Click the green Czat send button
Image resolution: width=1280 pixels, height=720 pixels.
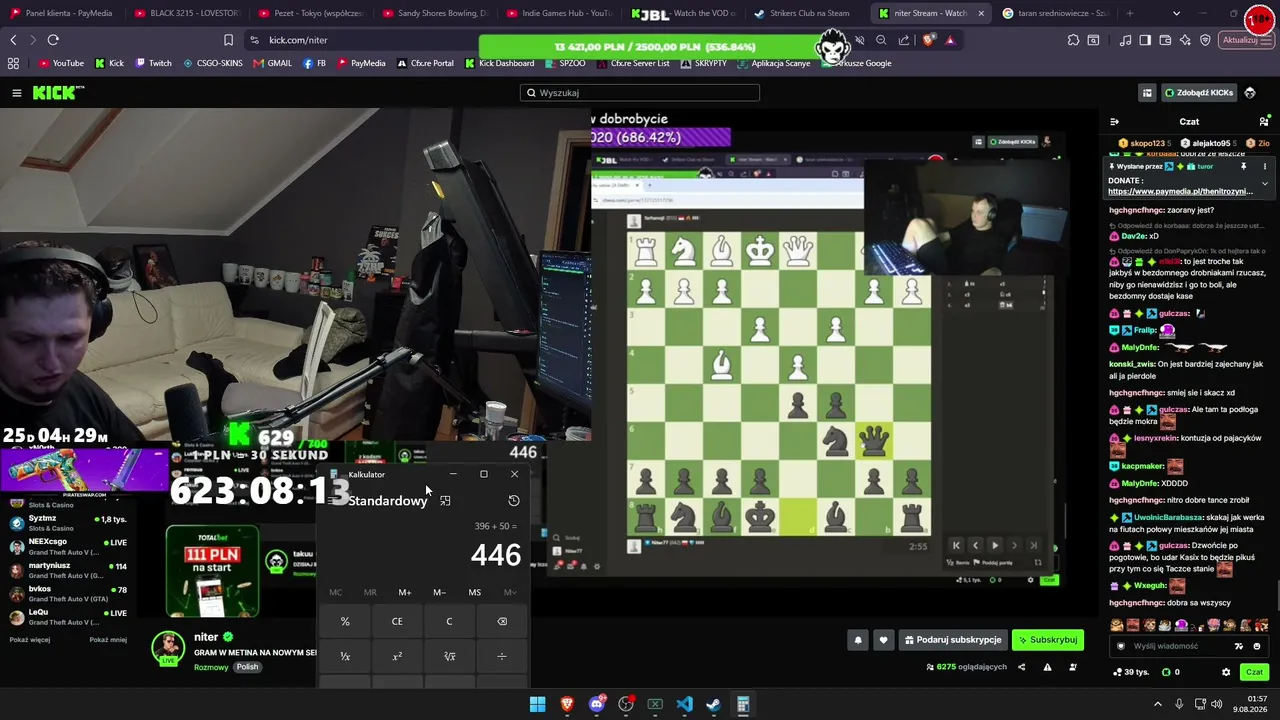click(1255, 672)
